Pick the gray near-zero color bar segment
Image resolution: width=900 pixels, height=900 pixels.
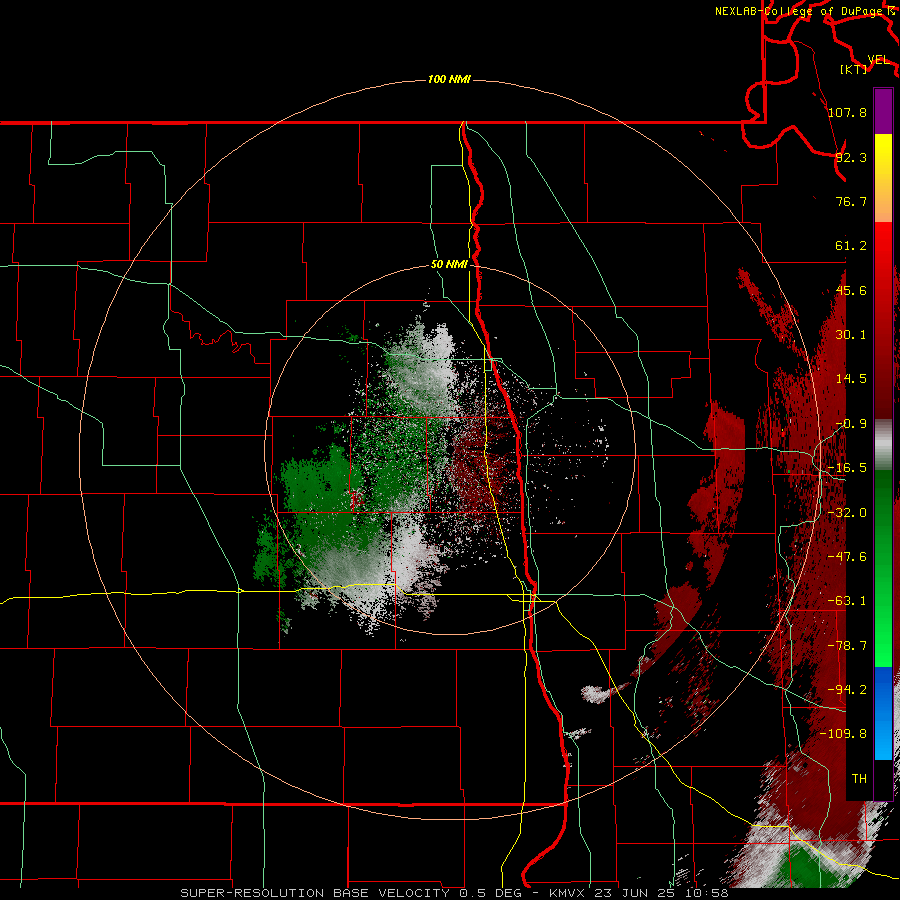(x=883, y=445)
